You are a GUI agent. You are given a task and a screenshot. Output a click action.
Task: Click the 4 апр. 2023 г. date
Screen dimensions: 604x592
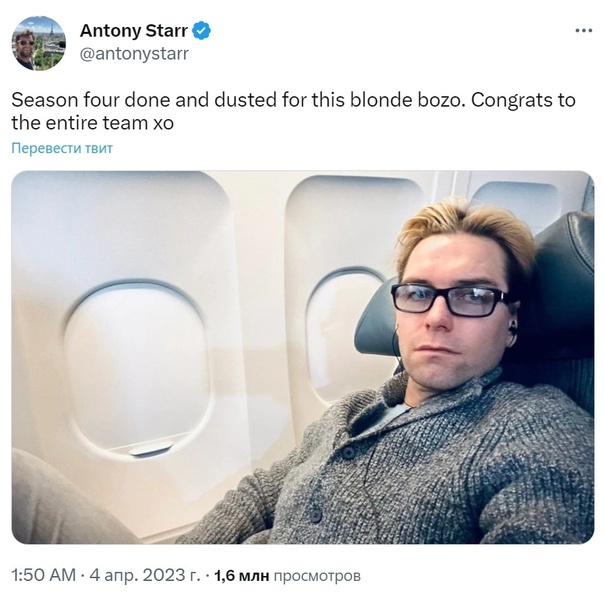145,575
